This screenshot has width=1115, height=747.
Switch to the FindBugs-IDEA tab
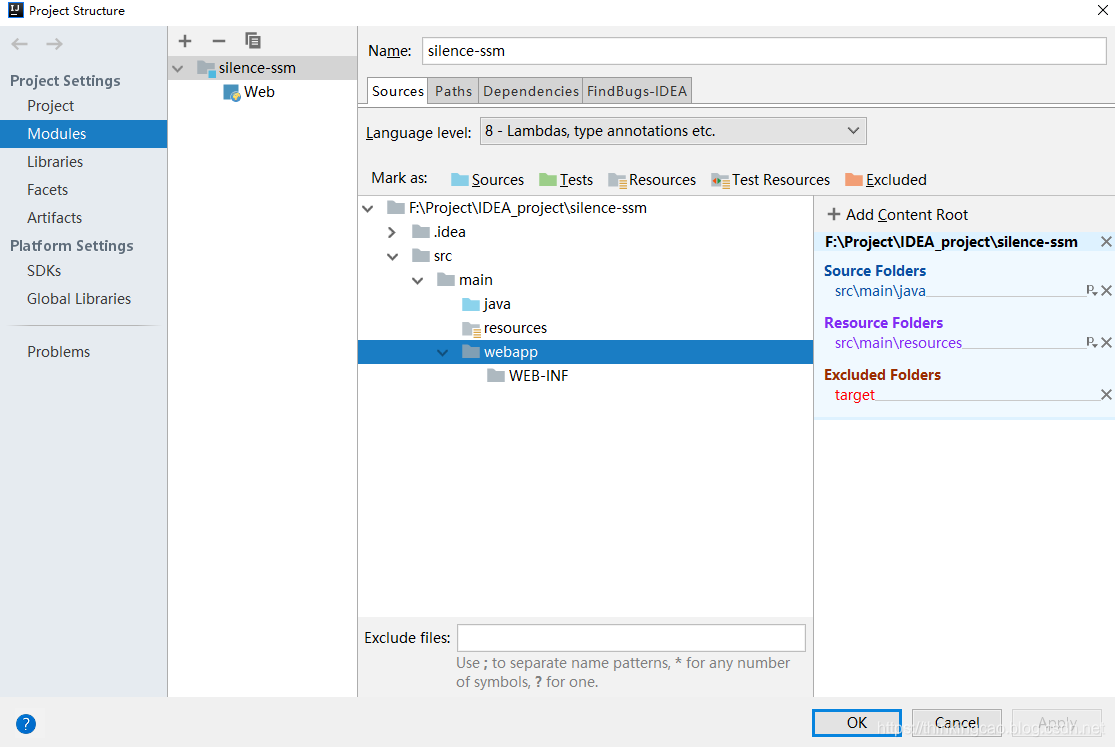point(636,91)
